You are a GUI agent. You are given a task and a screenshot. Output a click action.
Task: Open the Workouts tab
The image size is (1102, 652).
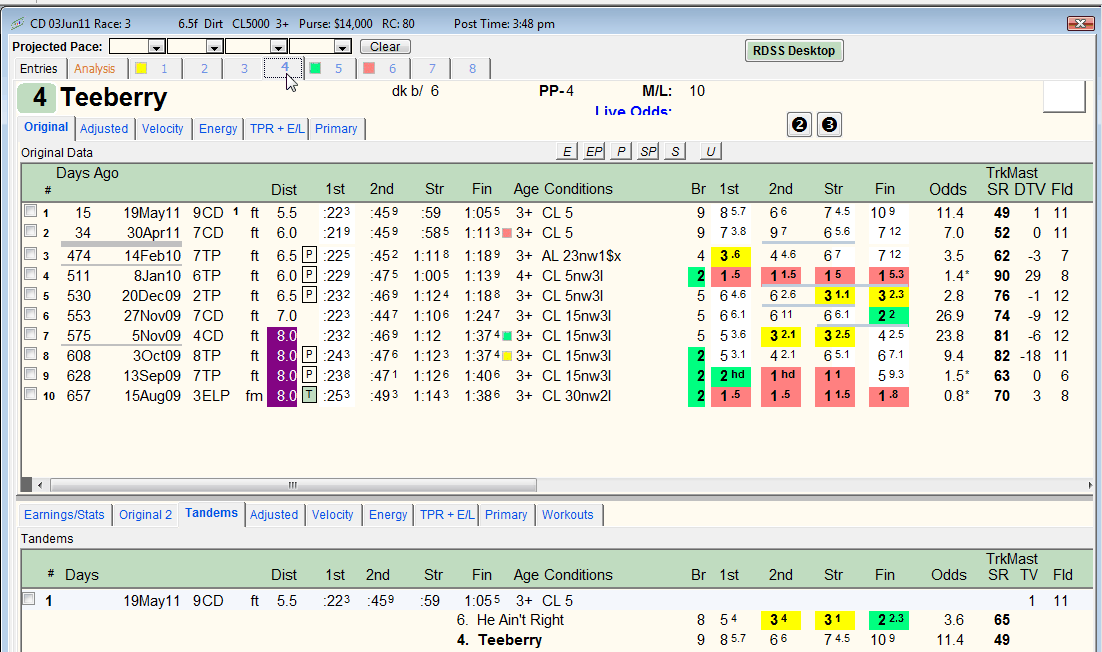coord(568,515)
